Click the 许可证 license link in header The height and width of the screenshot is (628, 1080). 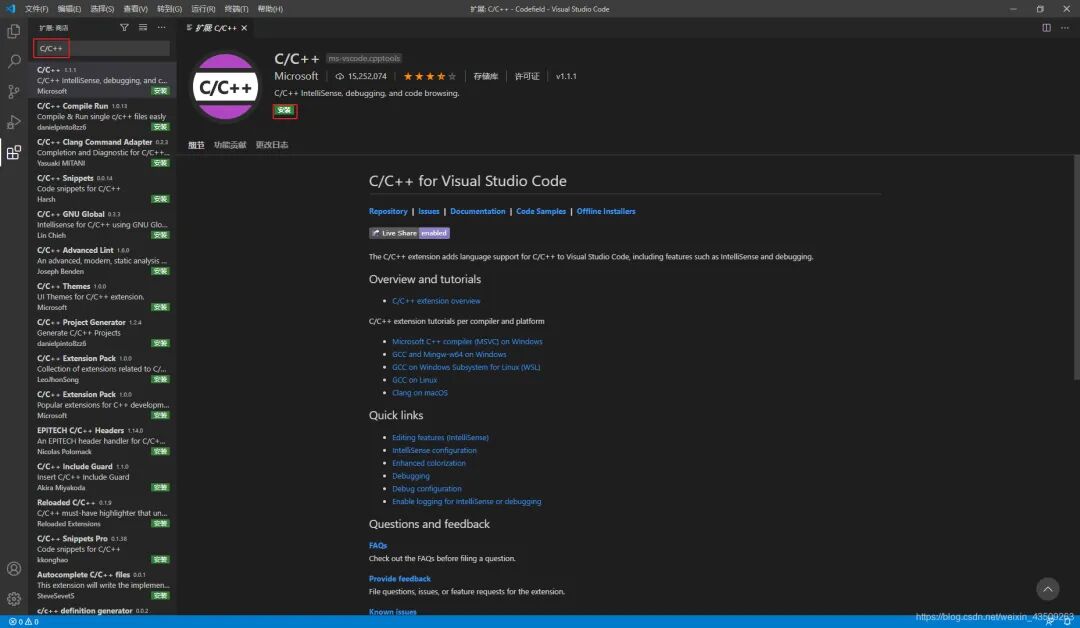[x=527, y=76]
